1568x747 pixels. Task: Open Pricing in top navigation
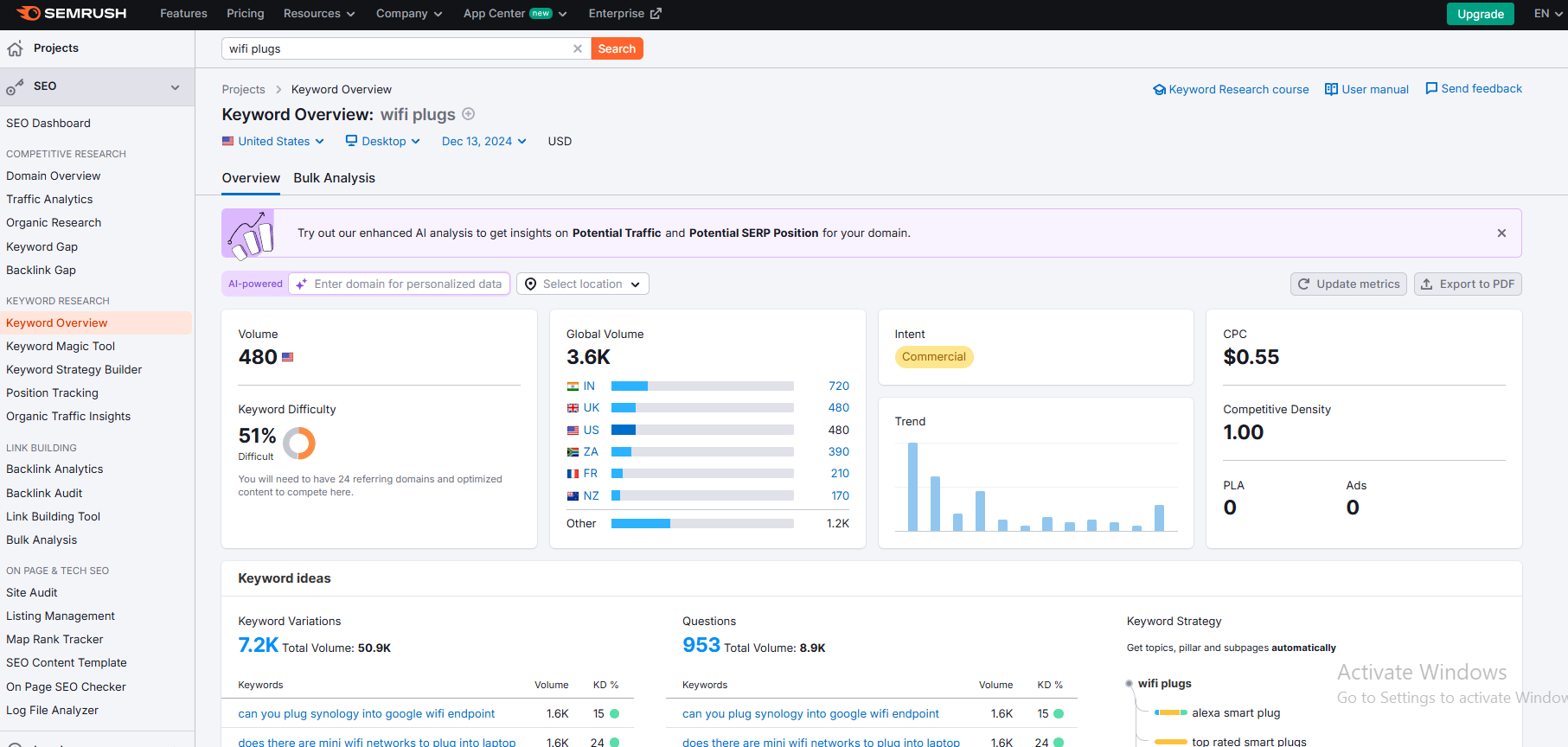[x=246, y=14]
